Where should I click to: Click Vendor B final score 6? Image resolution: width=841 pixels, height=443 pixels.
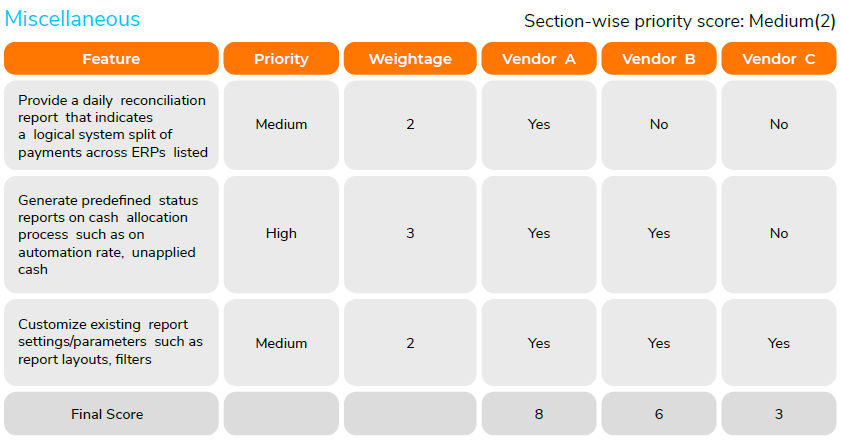click(659, 414)
